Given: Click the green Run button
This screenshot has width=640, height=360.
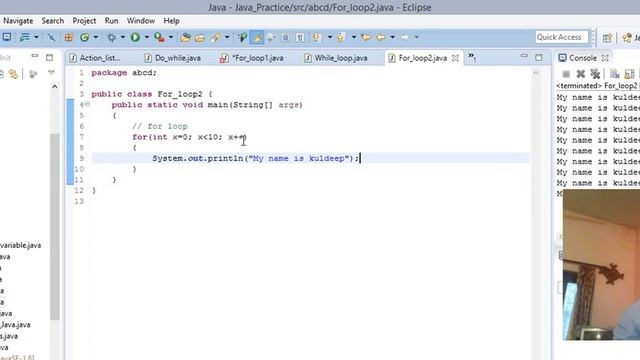Looking at the screenshot, I should [135, 38].
